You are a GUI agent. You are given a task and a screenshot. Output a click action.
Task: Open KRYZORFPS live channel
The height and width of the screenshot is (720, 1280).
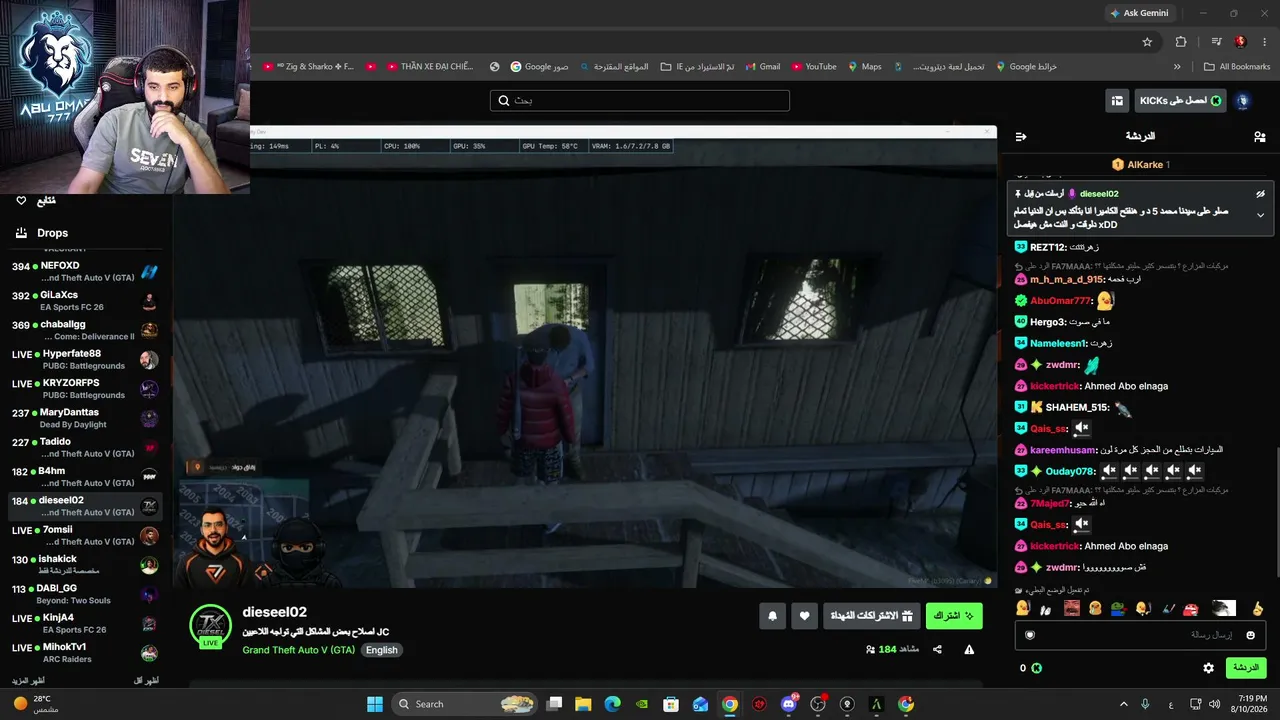(84, 389)
